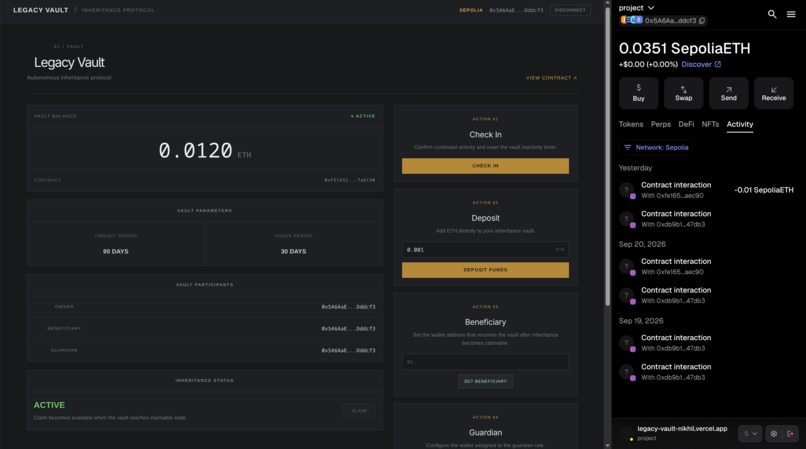Click the Swap arrows button
806x449 pixels.
683,93
